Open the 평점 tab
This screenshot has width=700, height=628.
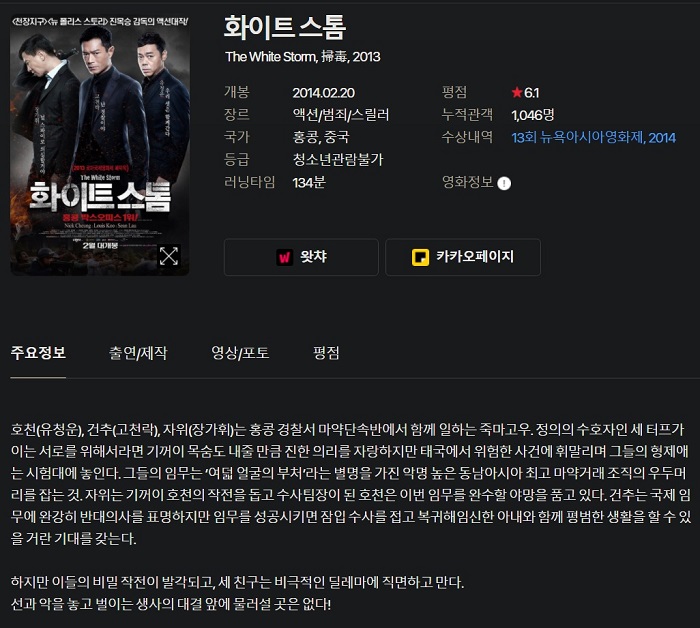click(326, 353)
